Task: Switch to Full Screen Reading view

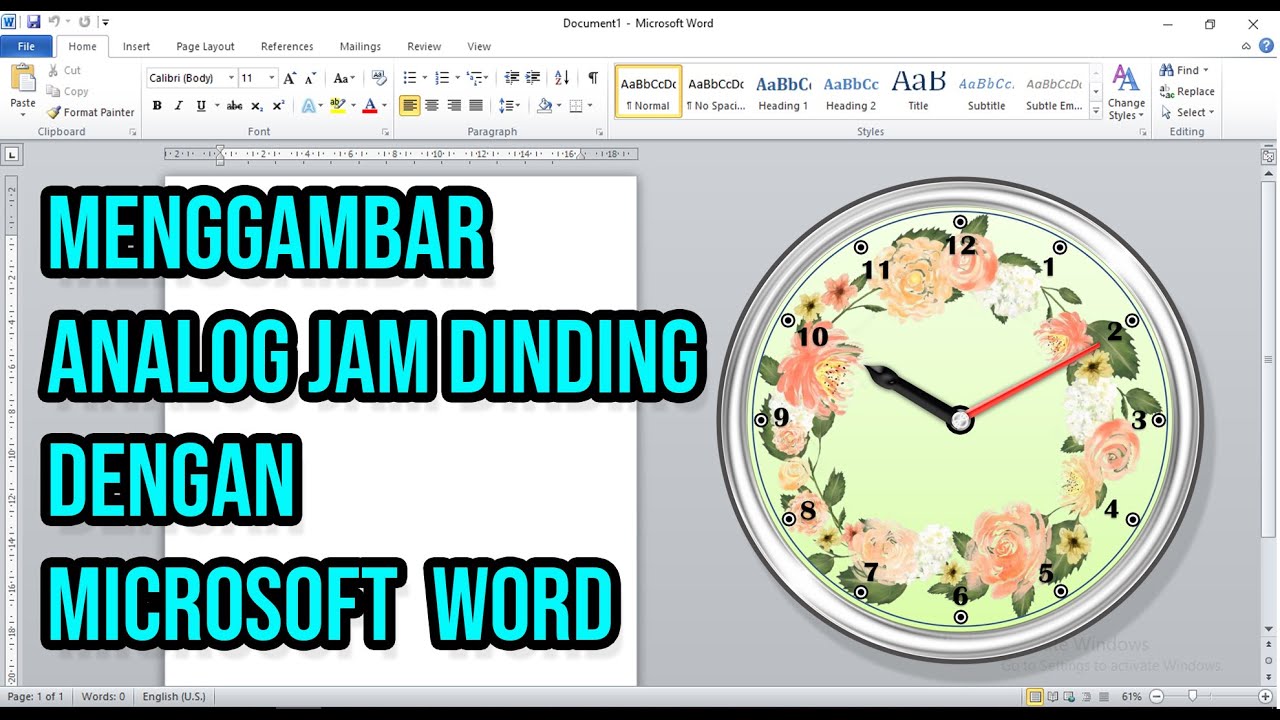Action: coord(1053,696)
